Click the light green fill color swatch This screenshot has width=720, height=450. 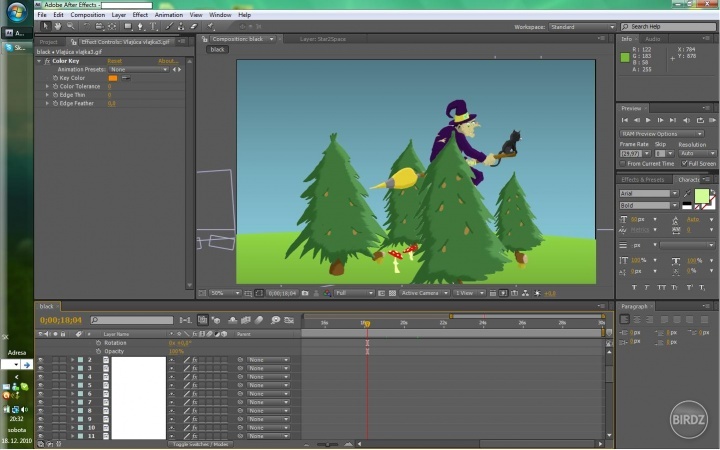point(702,196)
